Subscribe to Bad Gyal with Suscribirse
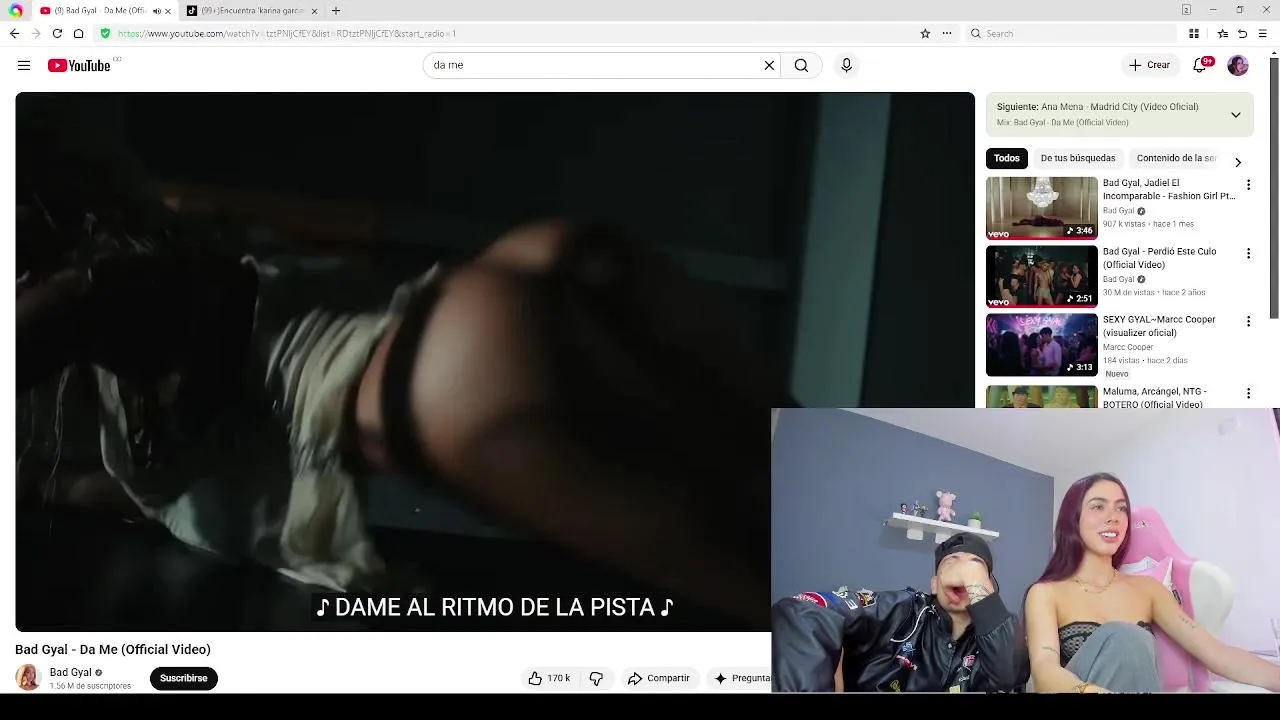Screen dimensions: 1280x720 tap(184, 678)
